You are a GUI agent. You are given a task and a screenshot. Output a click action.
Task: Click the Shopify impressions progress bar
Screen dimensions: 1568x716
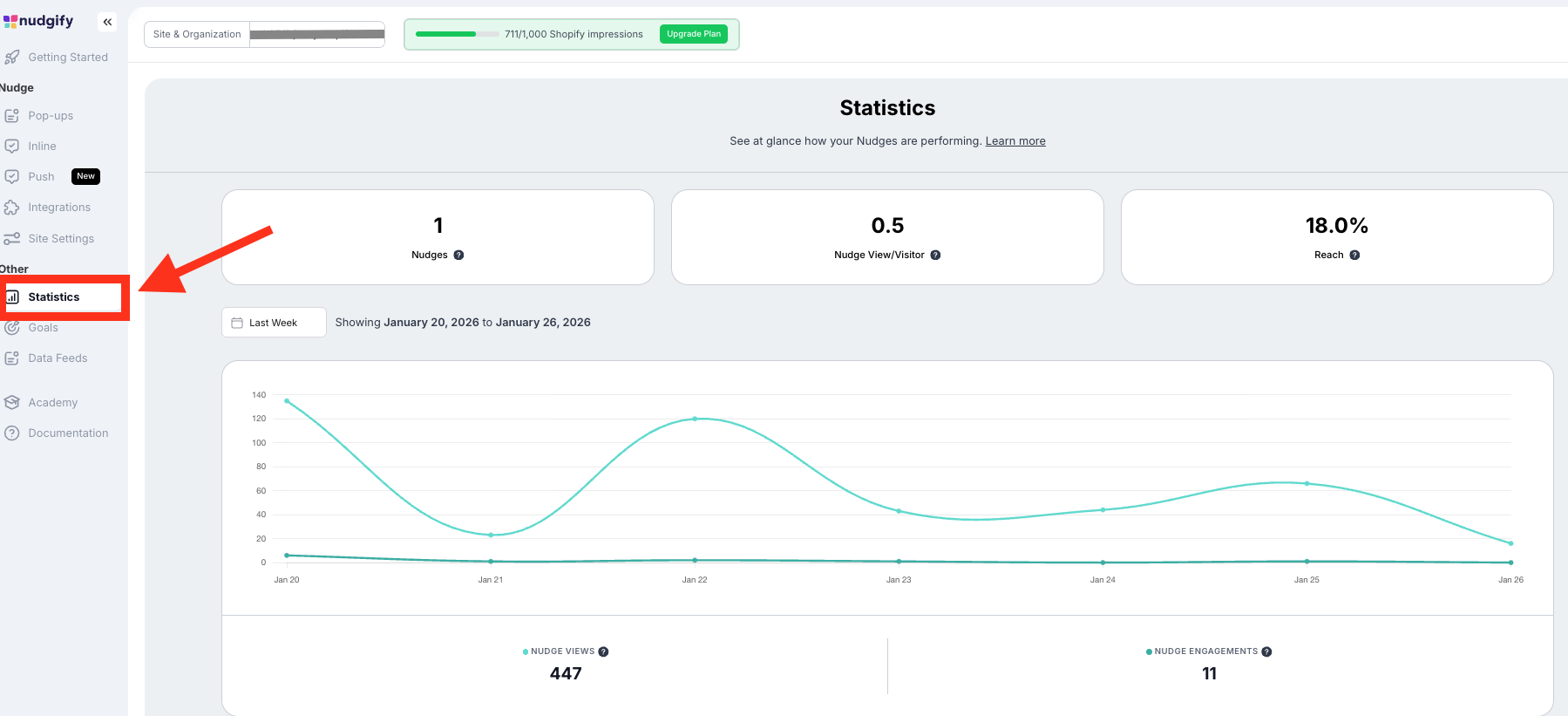457,34
